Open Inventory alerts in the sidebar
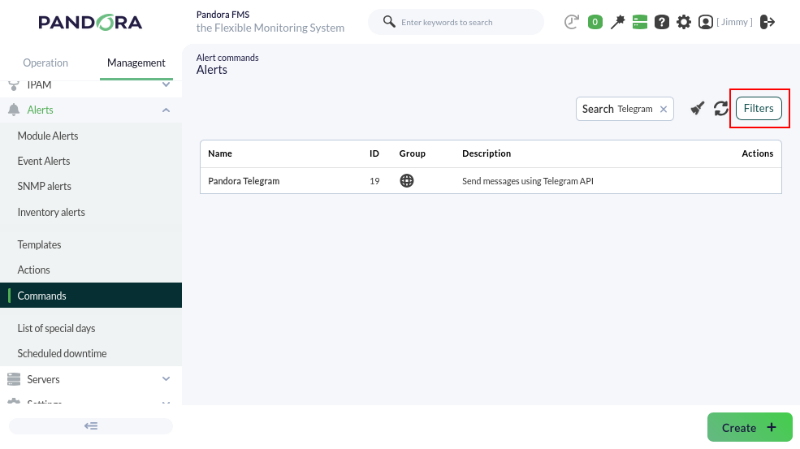The height and width of the screenshot is (449, 800). pyautogui.click(x=51, y=212)
